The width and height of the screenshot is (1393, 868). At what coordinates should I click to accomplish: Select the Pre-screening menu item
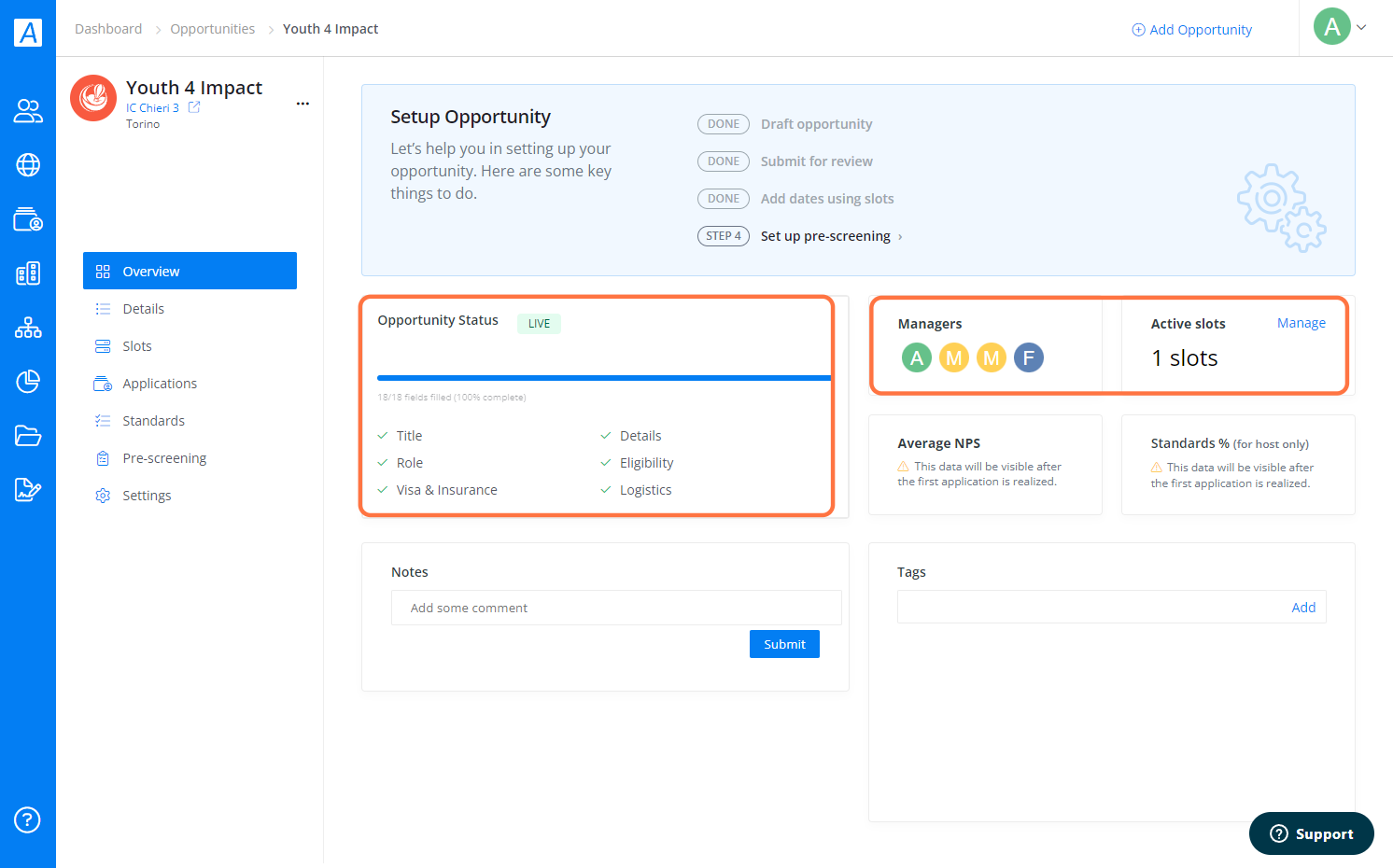tap(190, 458)
